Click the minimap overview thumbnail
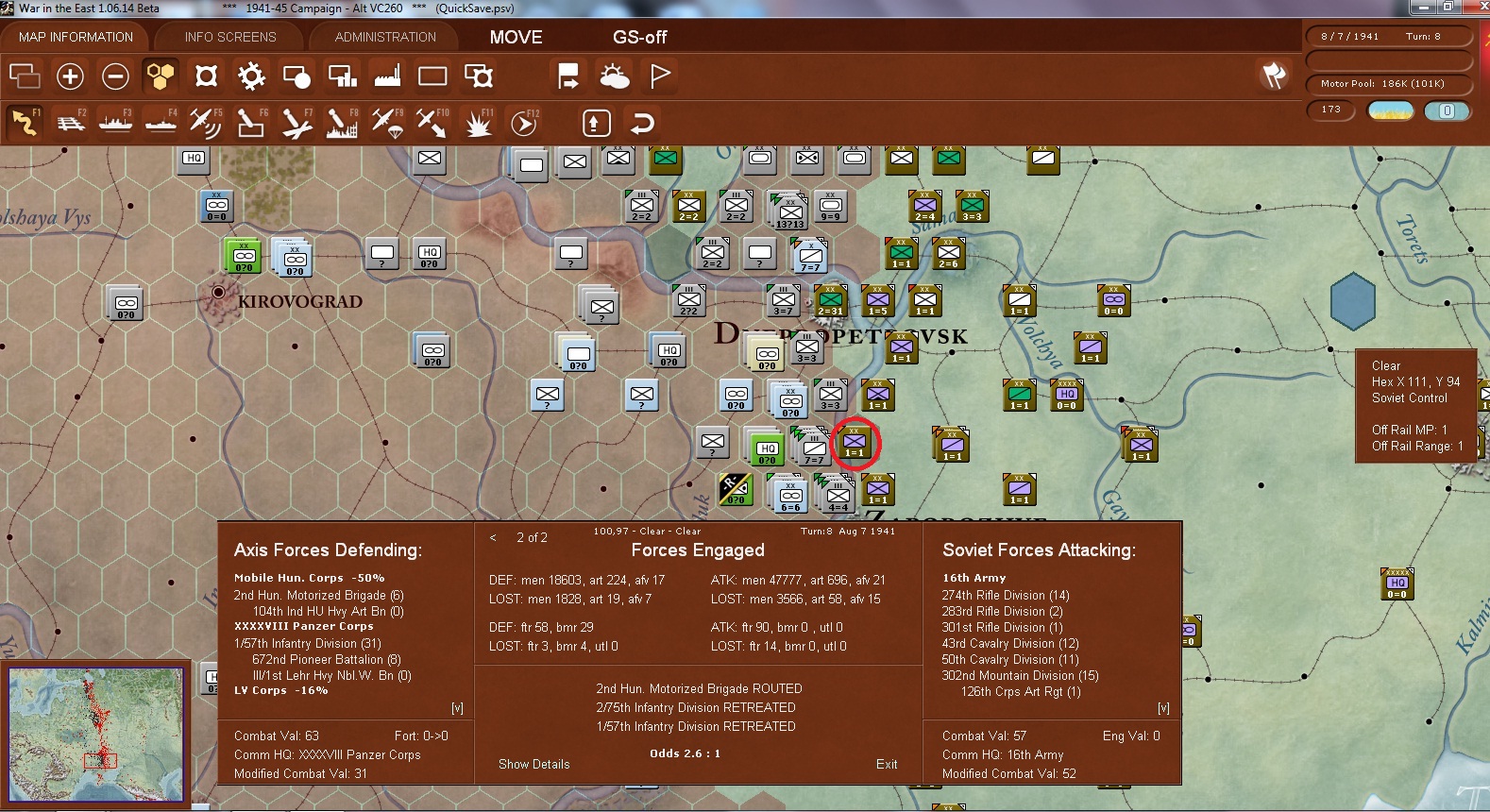The image size is (1490, 812). click(x=96, y=735)
